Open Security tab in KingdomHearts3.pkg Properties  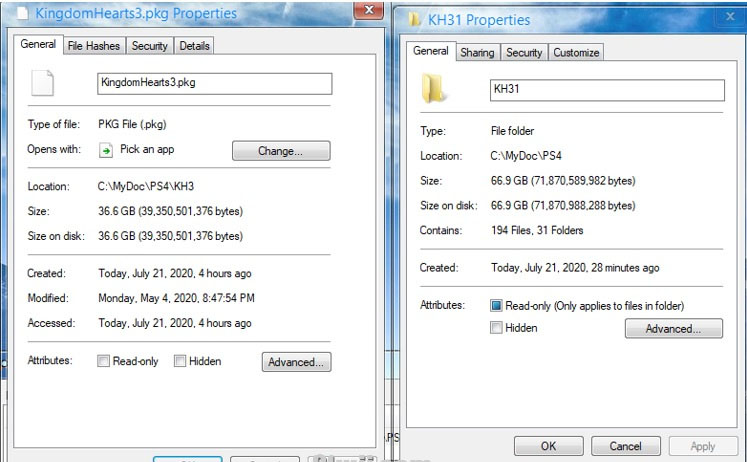tap(150, 46)
